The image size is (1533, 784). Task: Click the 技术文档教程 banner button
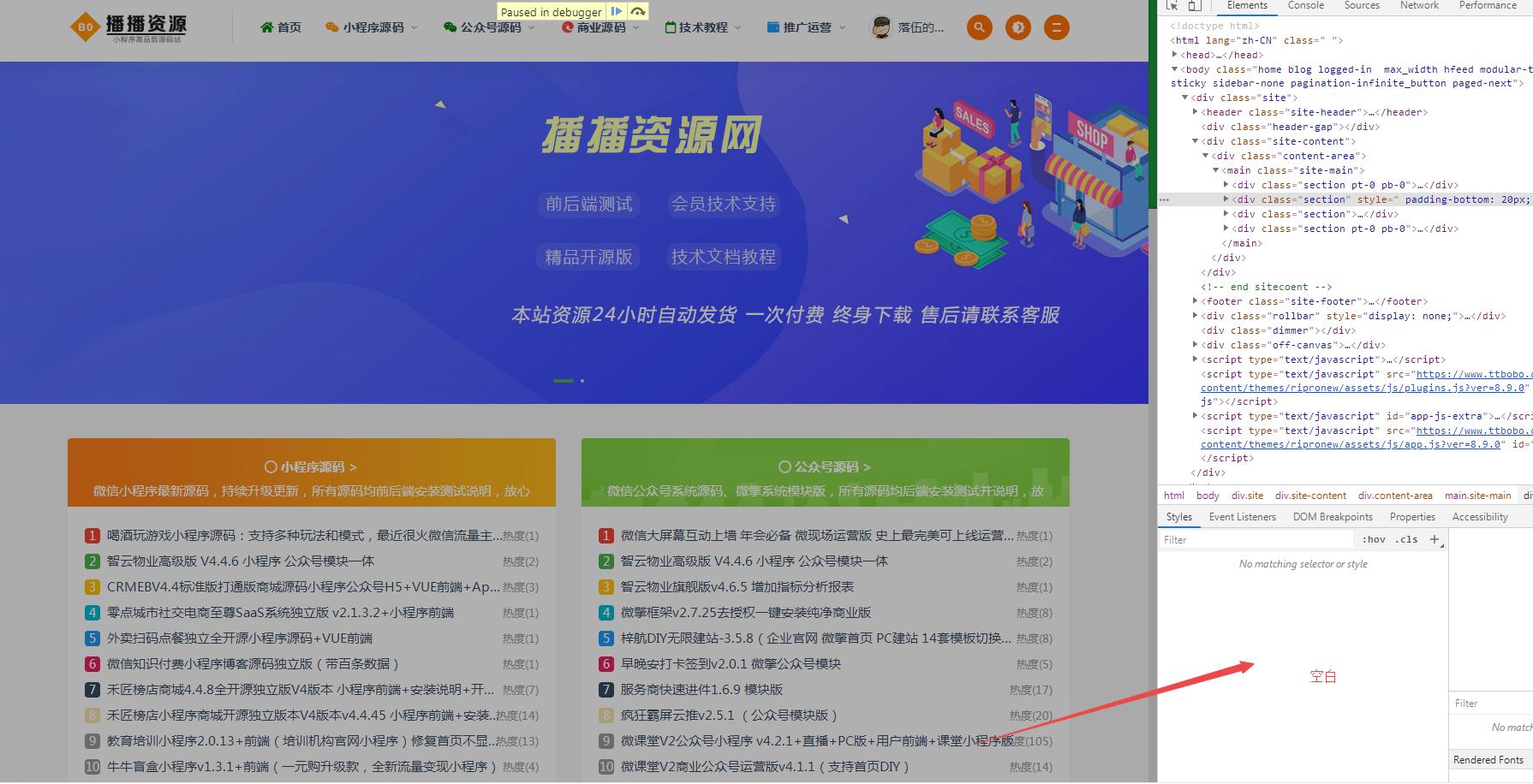pos(724,257)
